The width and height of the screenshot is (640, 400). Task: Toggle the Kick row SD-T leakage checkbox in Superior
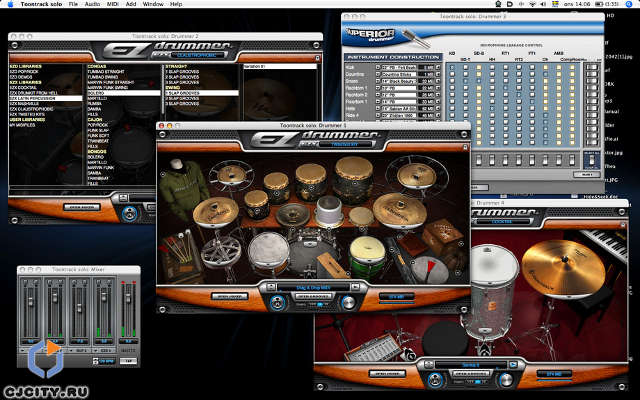465,68
